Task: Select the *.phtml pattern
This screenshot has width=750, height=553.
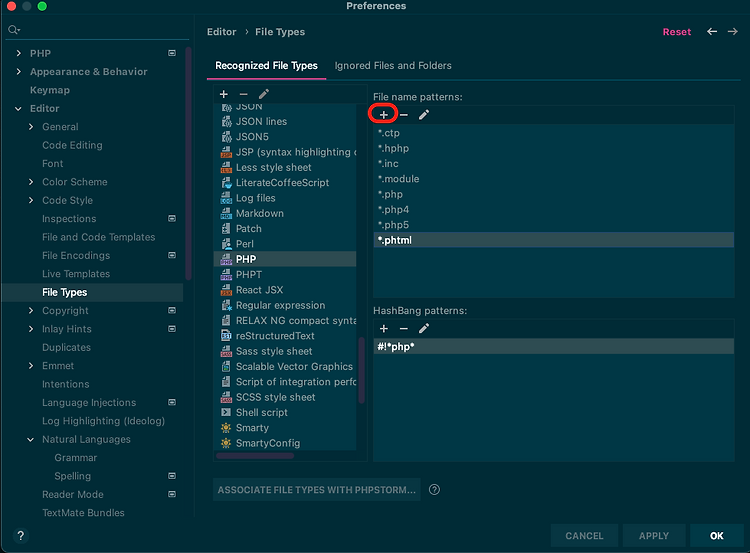Action: tap(553, 240)
